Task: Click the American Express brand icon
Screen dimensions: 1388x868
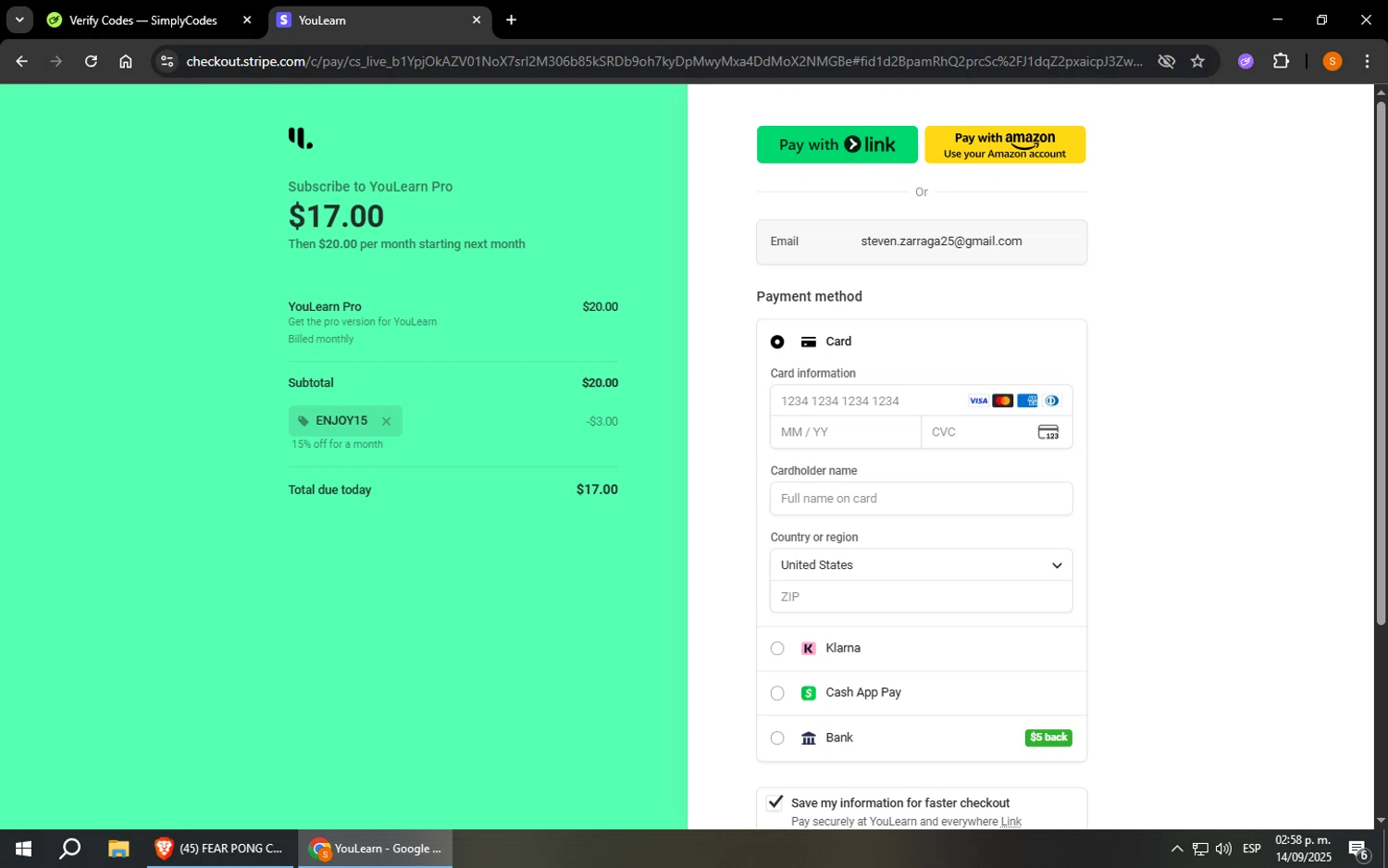Action: [x=1027, y=401]
